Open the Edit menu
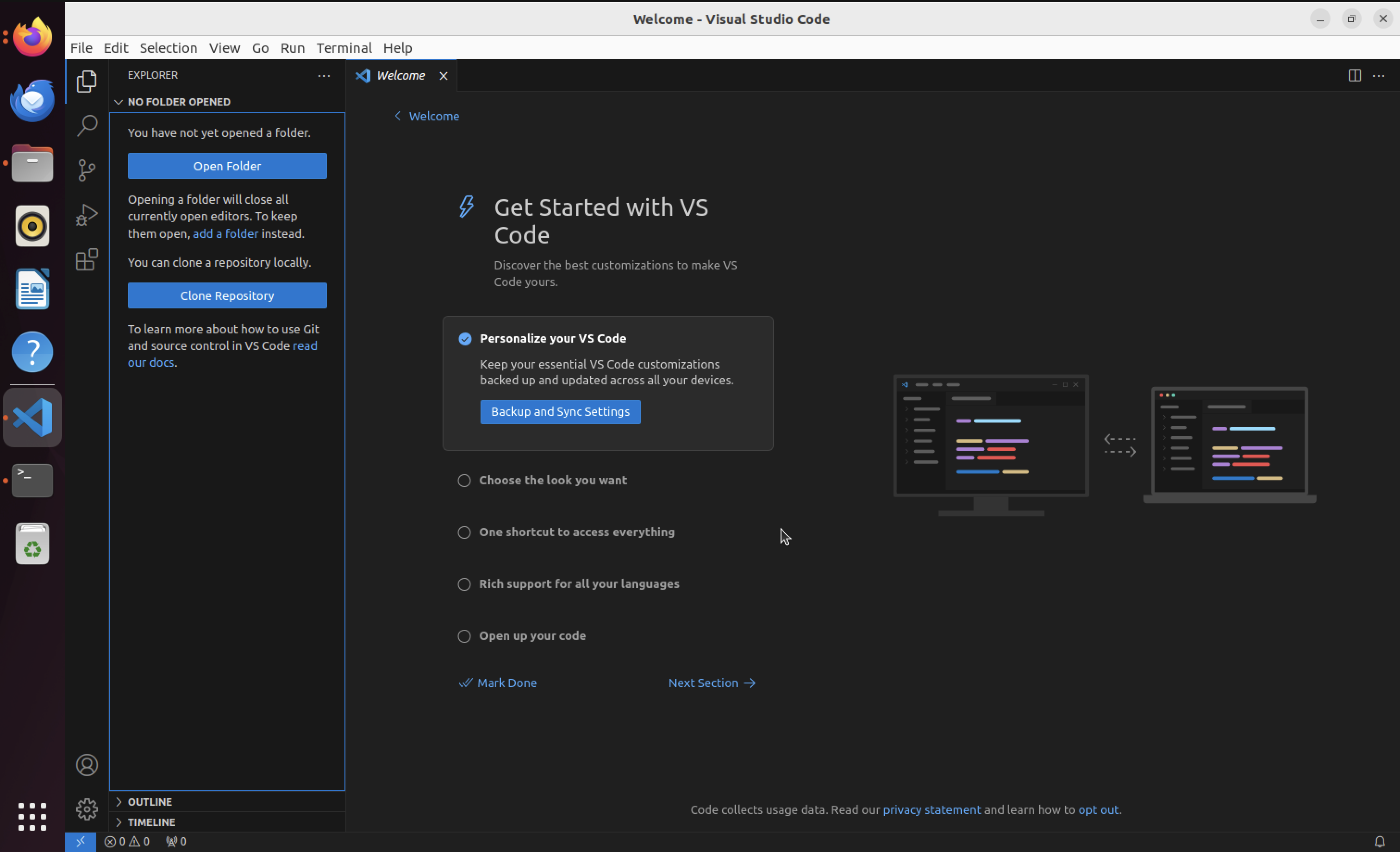1400x852 pixels. [x=116, y=48]
